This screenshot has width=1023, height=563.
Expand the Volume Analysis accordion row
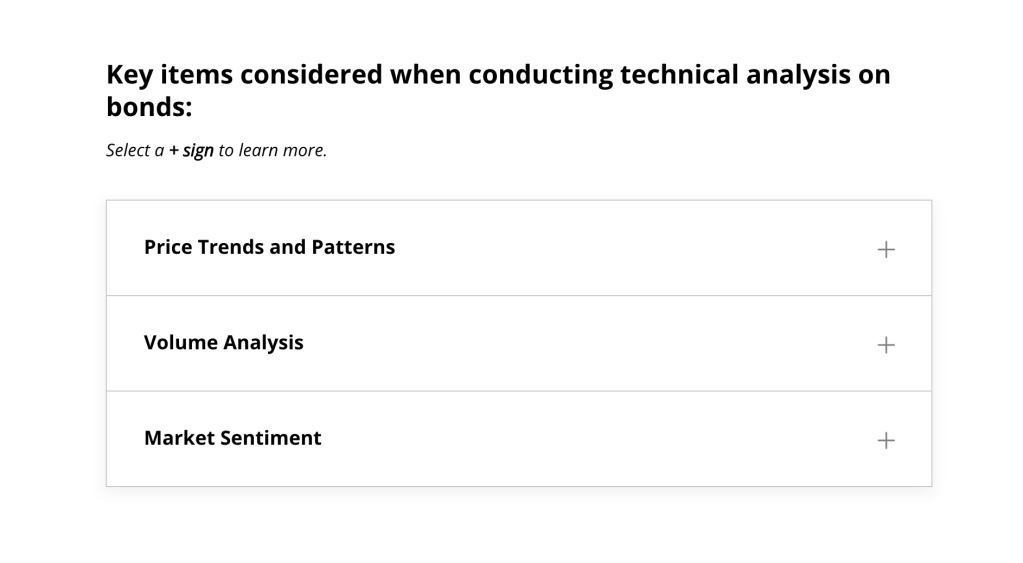coord(519,344)
